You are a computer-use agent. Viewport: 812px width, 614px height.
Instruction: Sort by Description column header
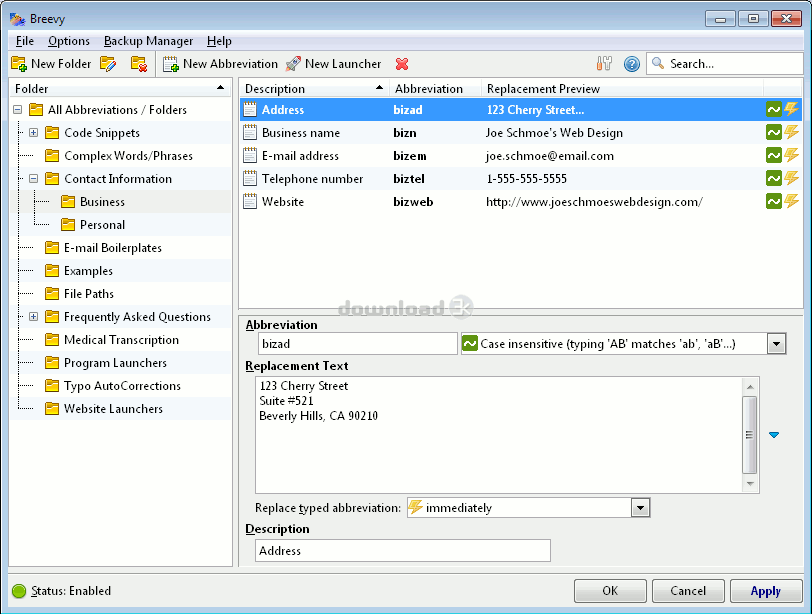314,89
